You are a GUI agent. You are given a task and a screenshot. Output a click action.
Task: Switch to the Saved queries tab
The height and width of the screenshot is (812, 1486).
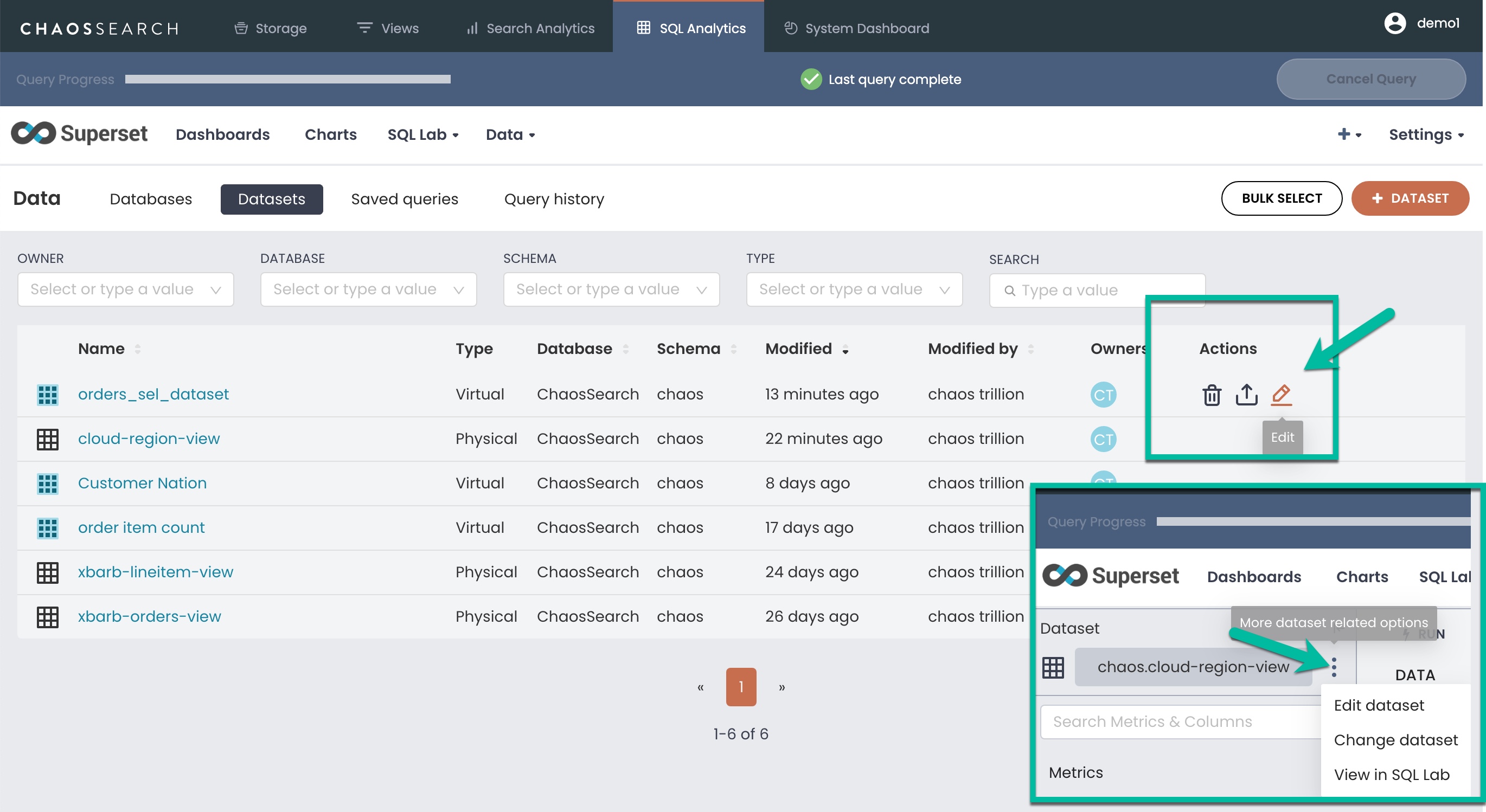tap(405, 199)
